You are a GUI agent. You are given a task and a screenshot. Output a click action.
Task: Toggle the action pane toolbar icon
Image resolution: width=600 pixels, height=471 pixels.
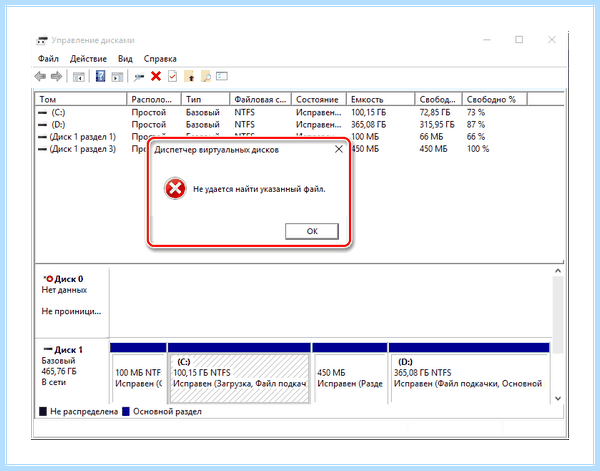(117, 77)
